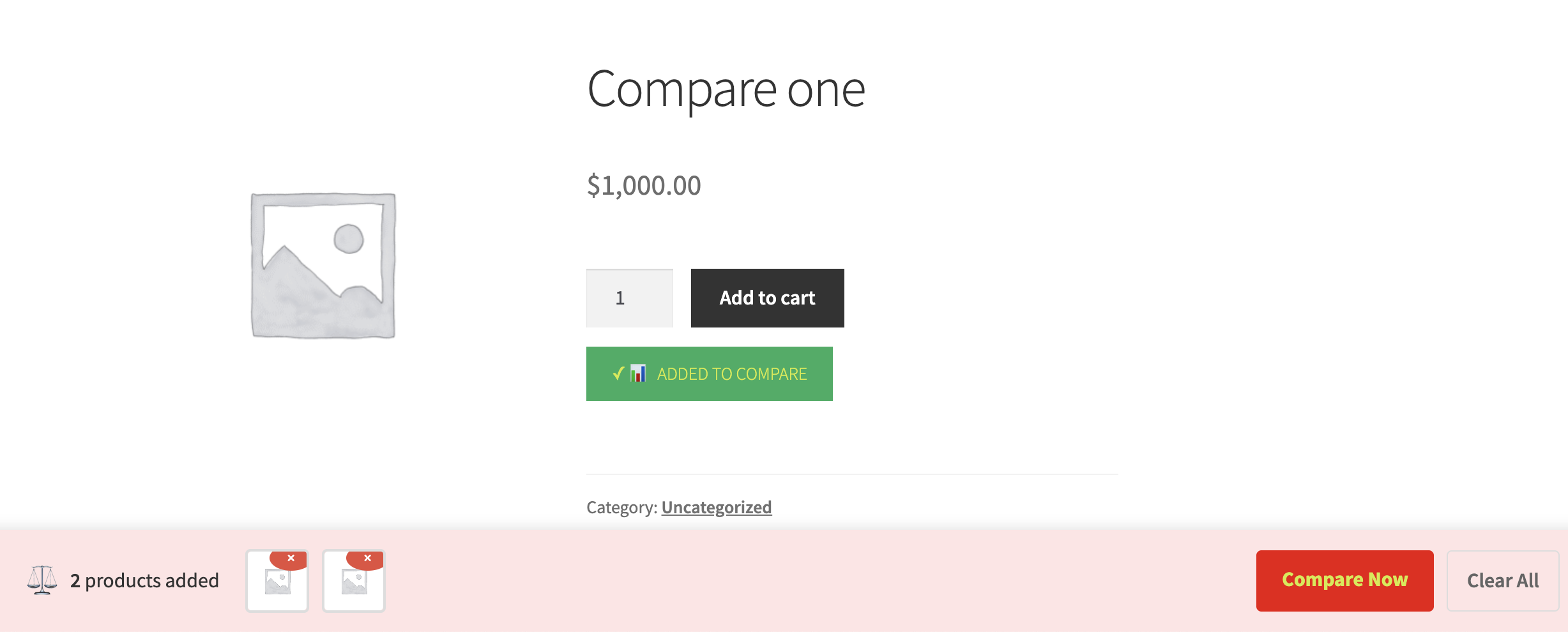Click the "2 products added" label

point(144,580)
